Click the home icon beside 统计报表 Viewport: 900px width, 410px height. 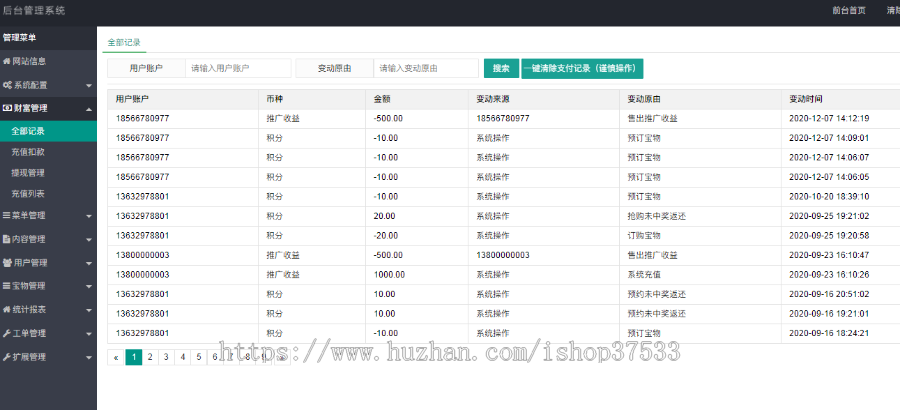coord(7,310)
